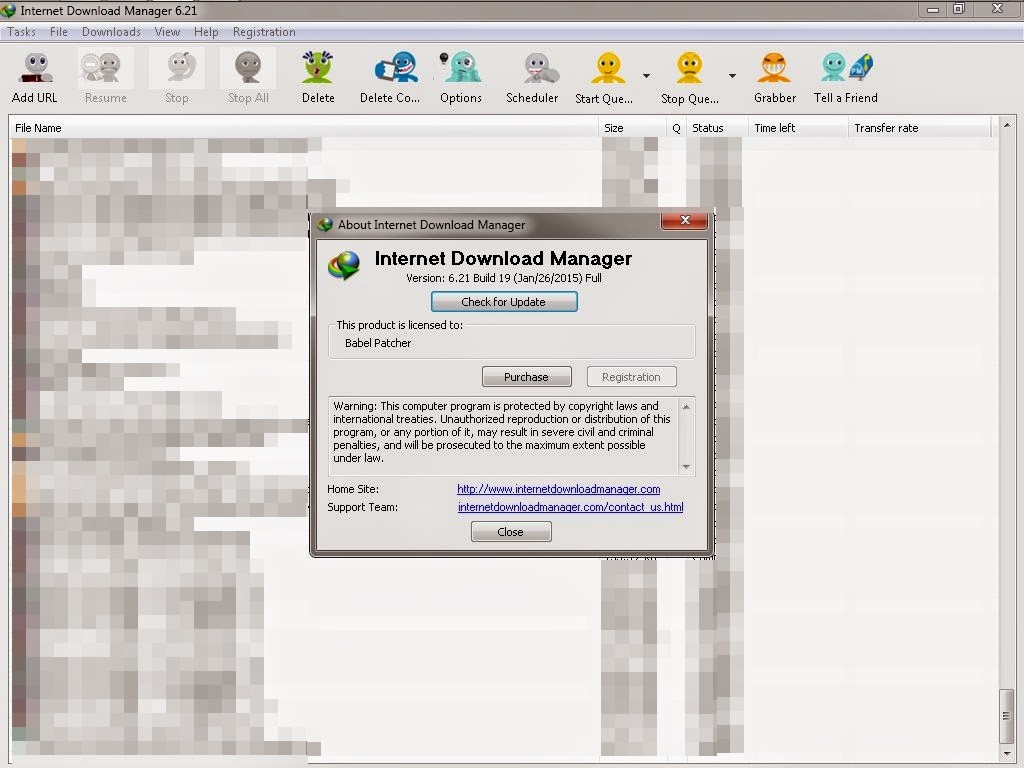
Task: Open the View menu
Action: 167,32
